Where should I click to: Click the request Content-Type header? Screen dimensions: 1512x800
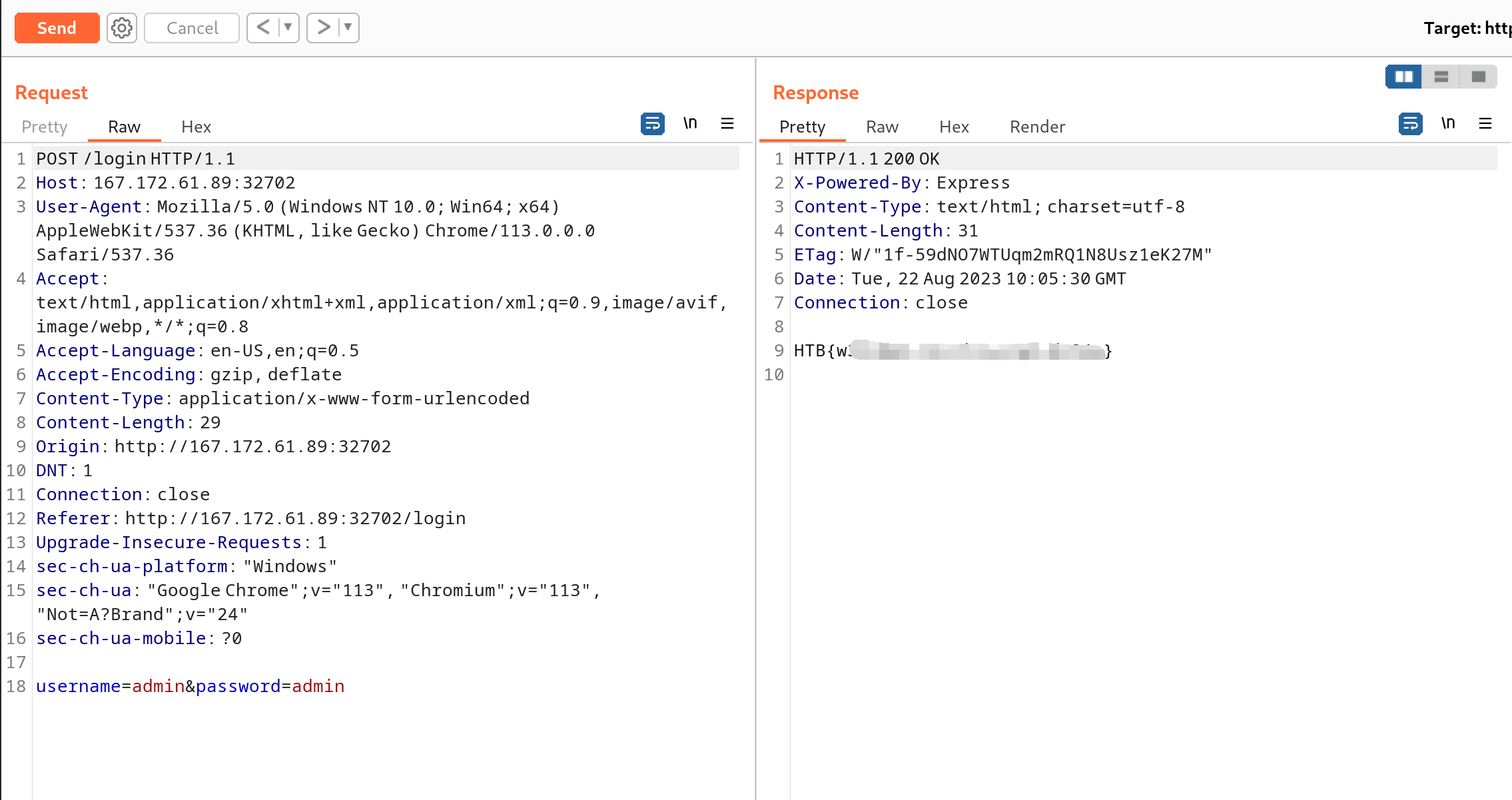(283, 398)
